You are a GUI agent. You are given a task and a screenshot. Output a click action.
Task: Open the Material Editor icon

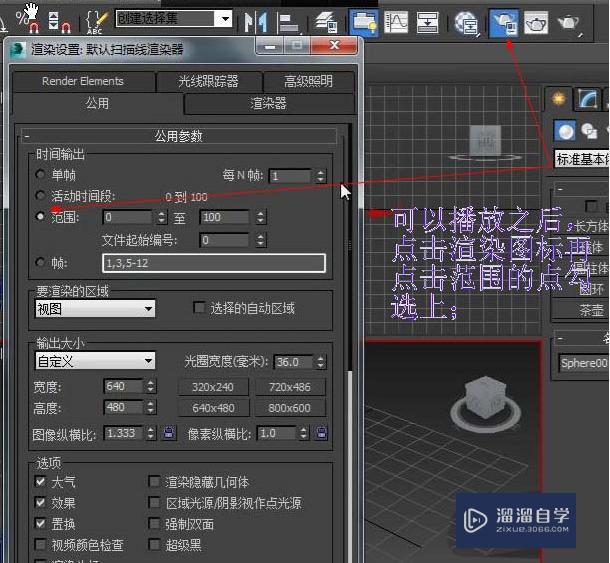pyautogui.click(x=467, y=23)
